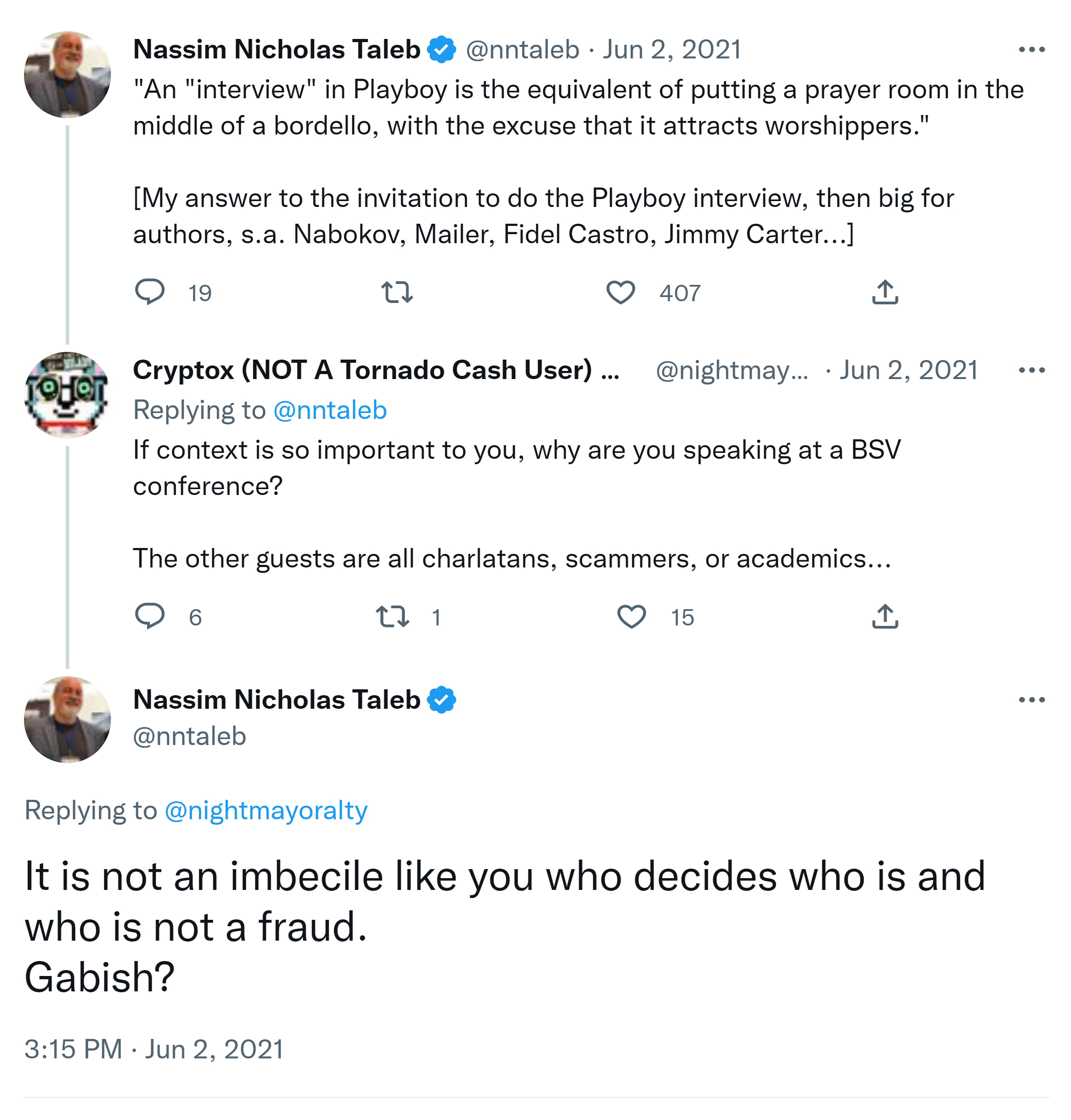Share Cryptox's BSV conference tweet
Image resolution: width=1071 pixels, height=1120 pixels.
coord(885,616)
